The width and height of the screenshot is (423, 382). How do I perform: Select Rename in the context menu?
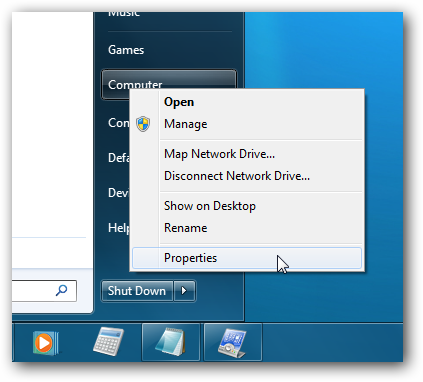186,228
